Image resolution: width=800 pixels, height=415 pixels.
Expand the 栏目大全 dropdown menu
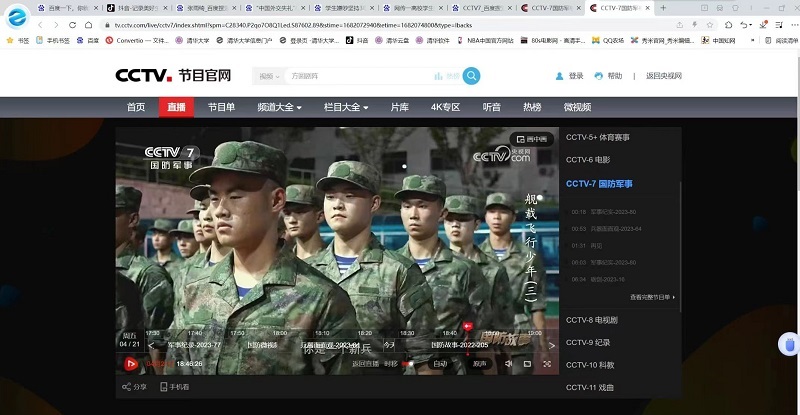(x=346, y=107)
